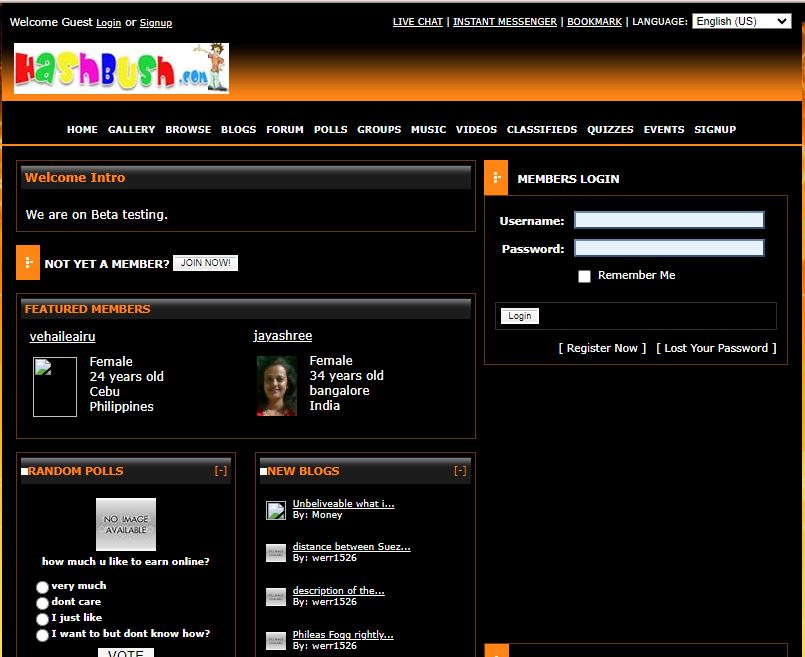Click the No Image Available poll picture

(x=126, y=524)
